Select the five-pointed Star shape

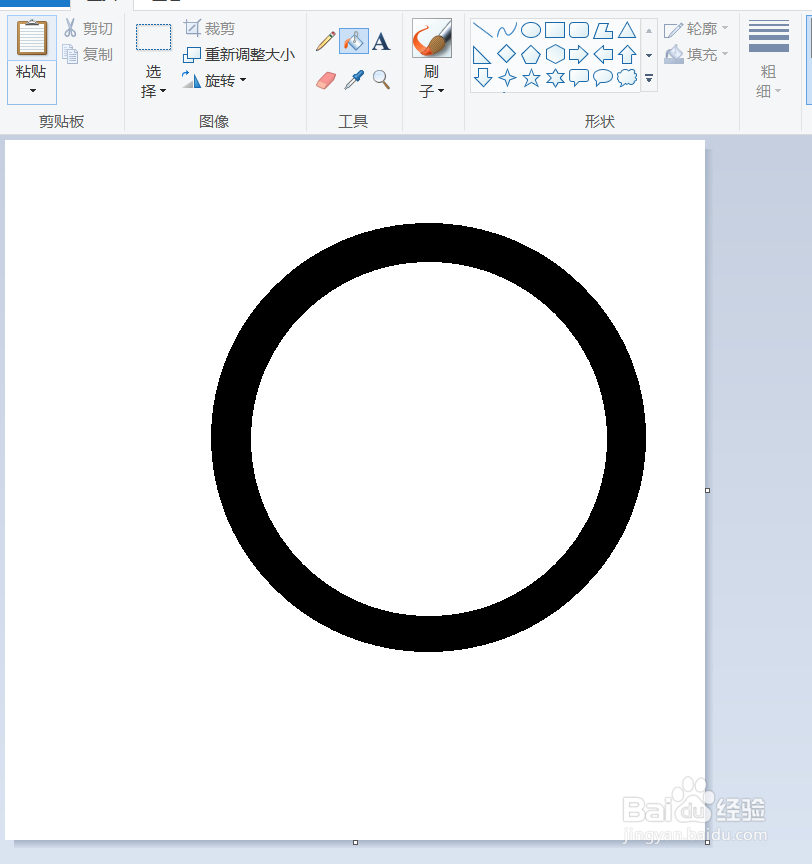531,79
